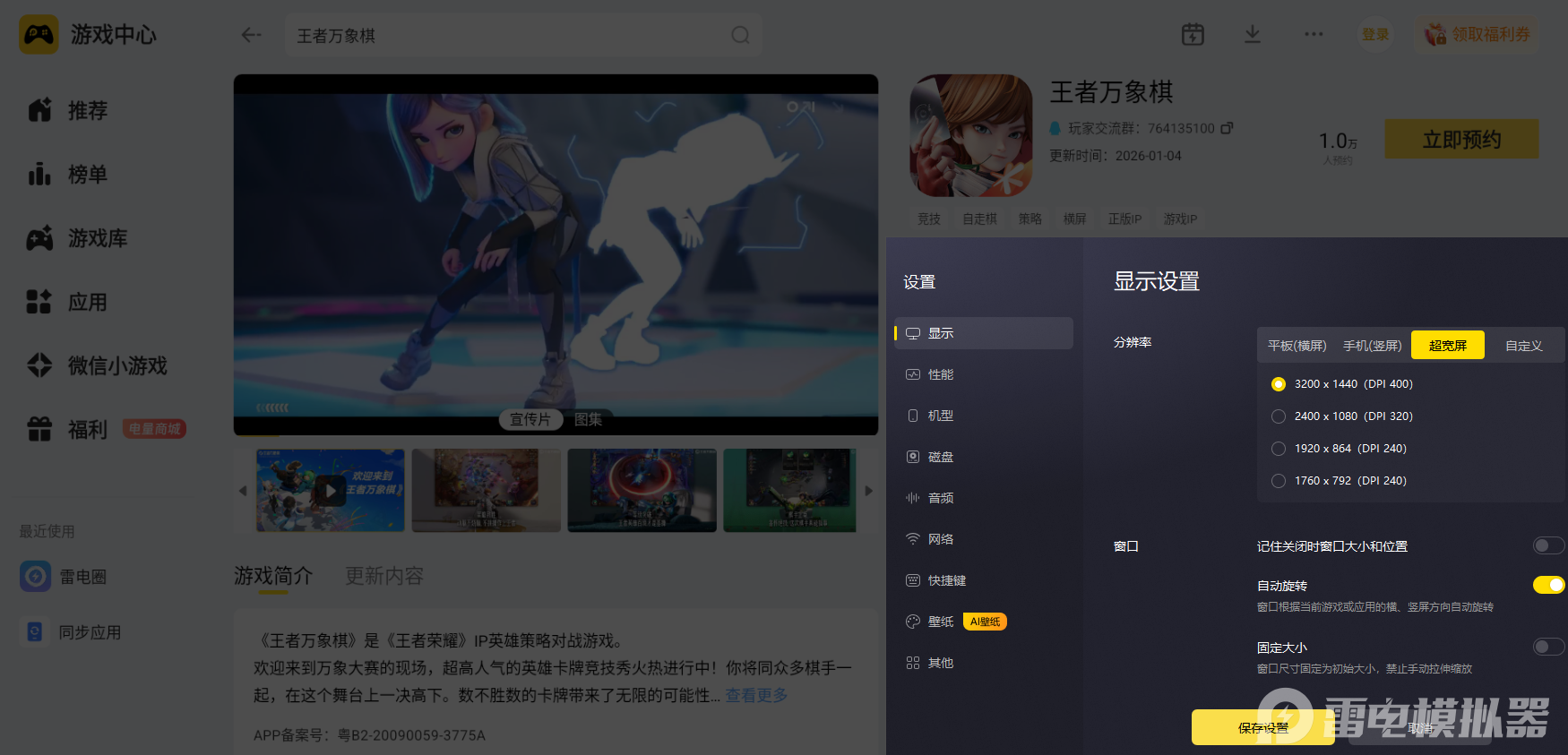Go back with the arrow button
Screen dimensions: 1568x755
coord(251,35)
